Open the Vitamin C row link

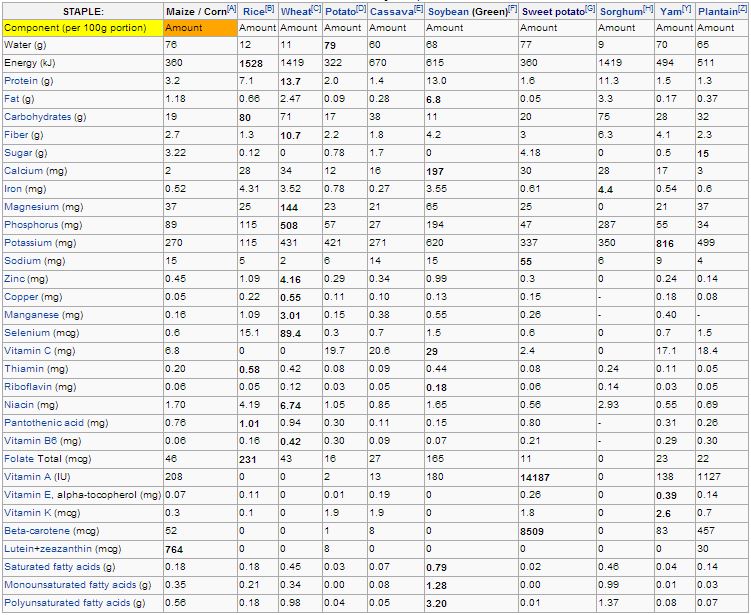(x=27, y=351)
